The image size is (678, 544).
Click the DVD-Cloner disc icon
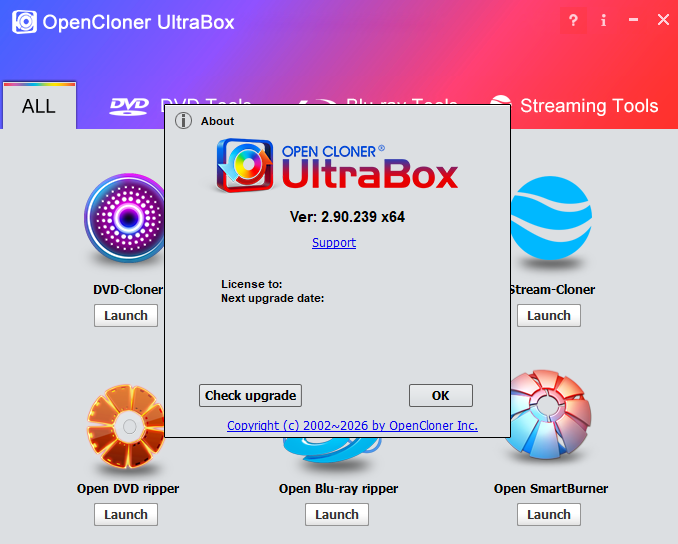point(125,218)
